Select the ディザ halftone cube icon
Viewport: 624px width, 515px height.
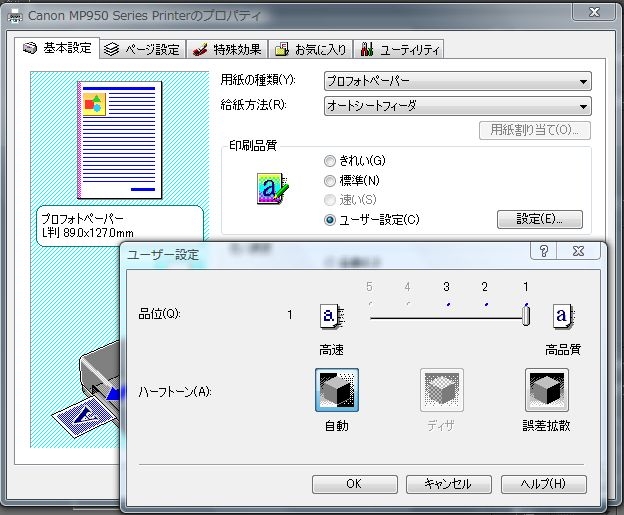pyautogui.click(x=442, y=390)
